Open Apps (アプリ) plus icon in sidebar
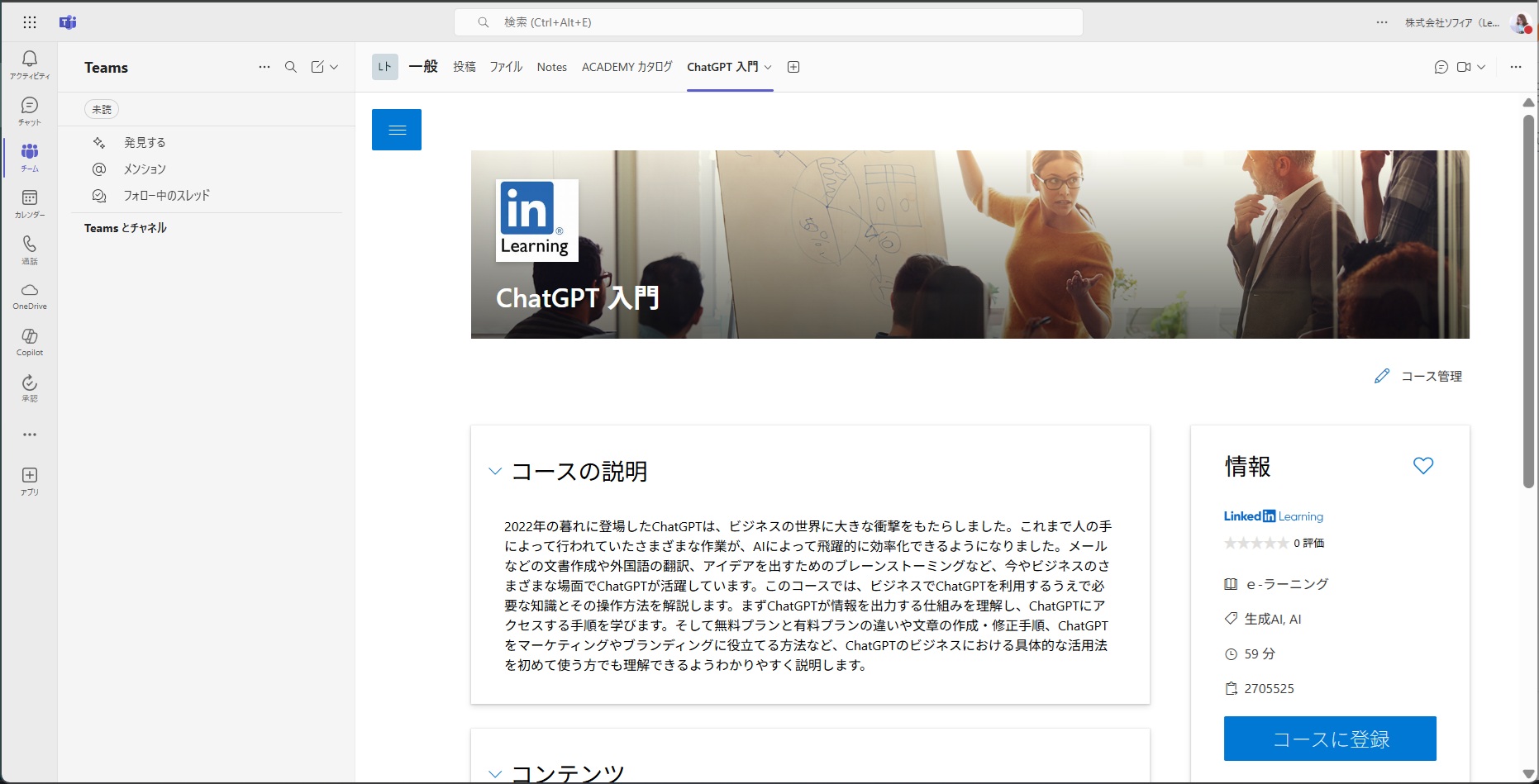The image size is (1539, 784). [x=30, y=481]
